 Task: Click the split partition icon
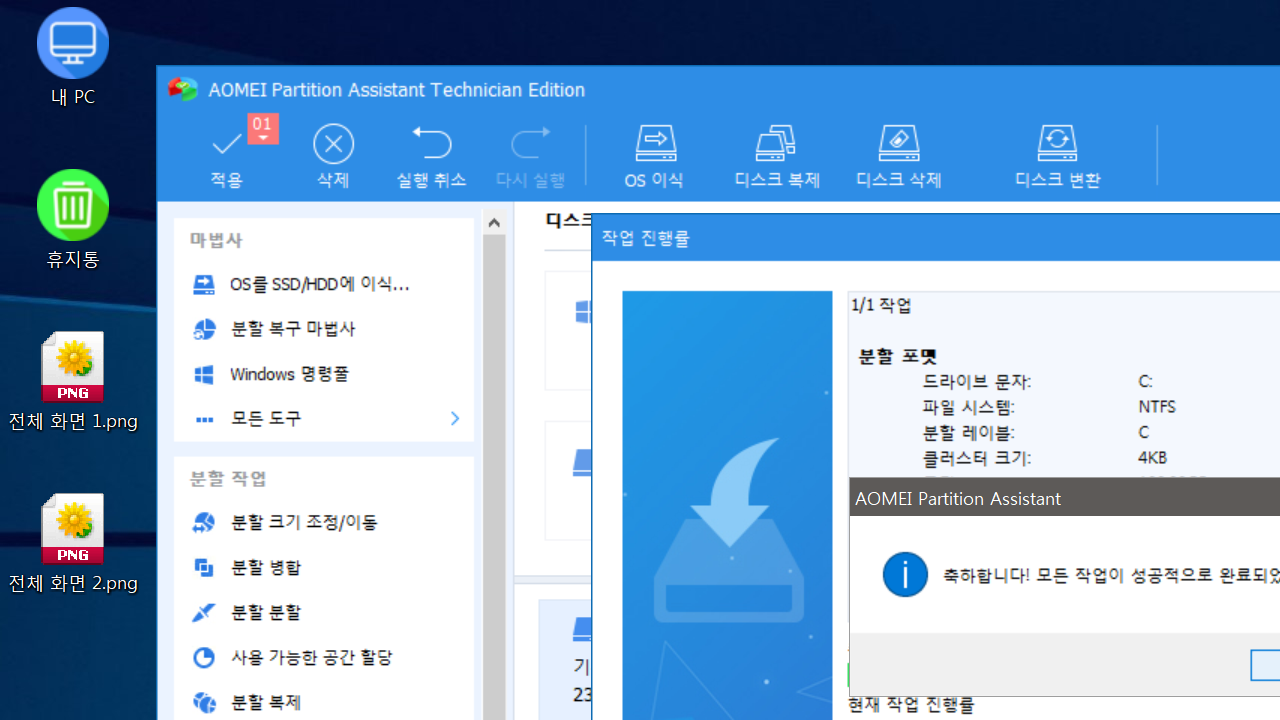click(204, 612)
